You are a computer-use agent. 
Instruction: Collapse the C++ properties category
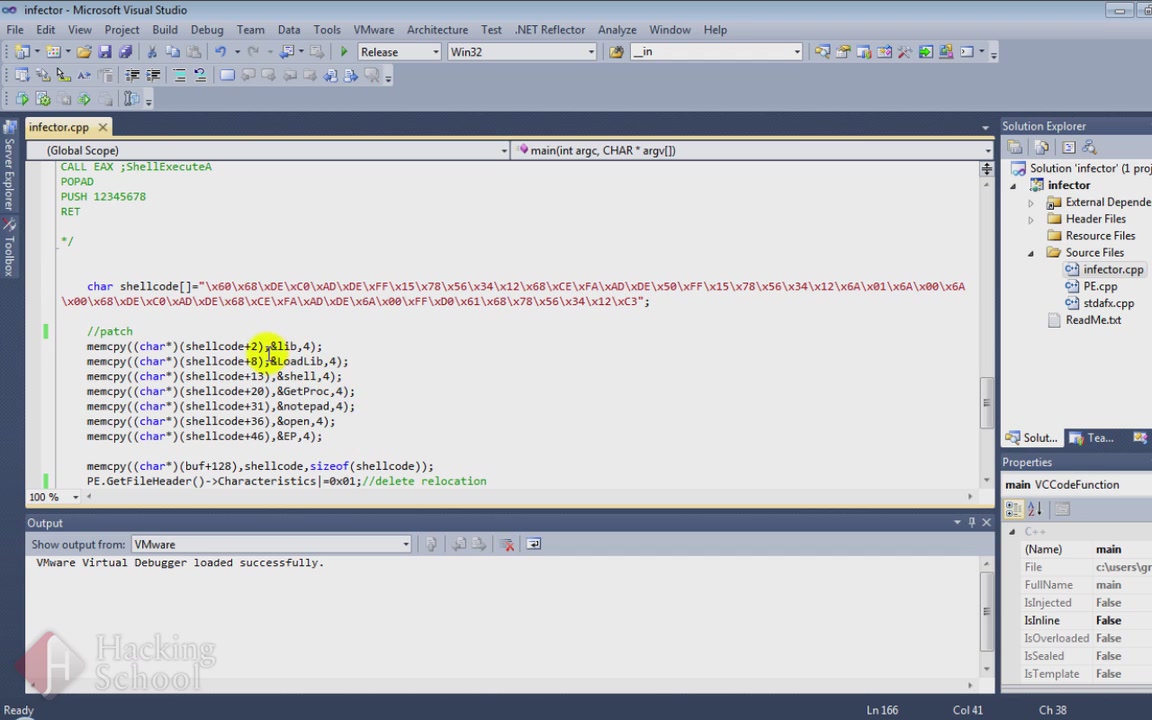tap(1012, 531)
